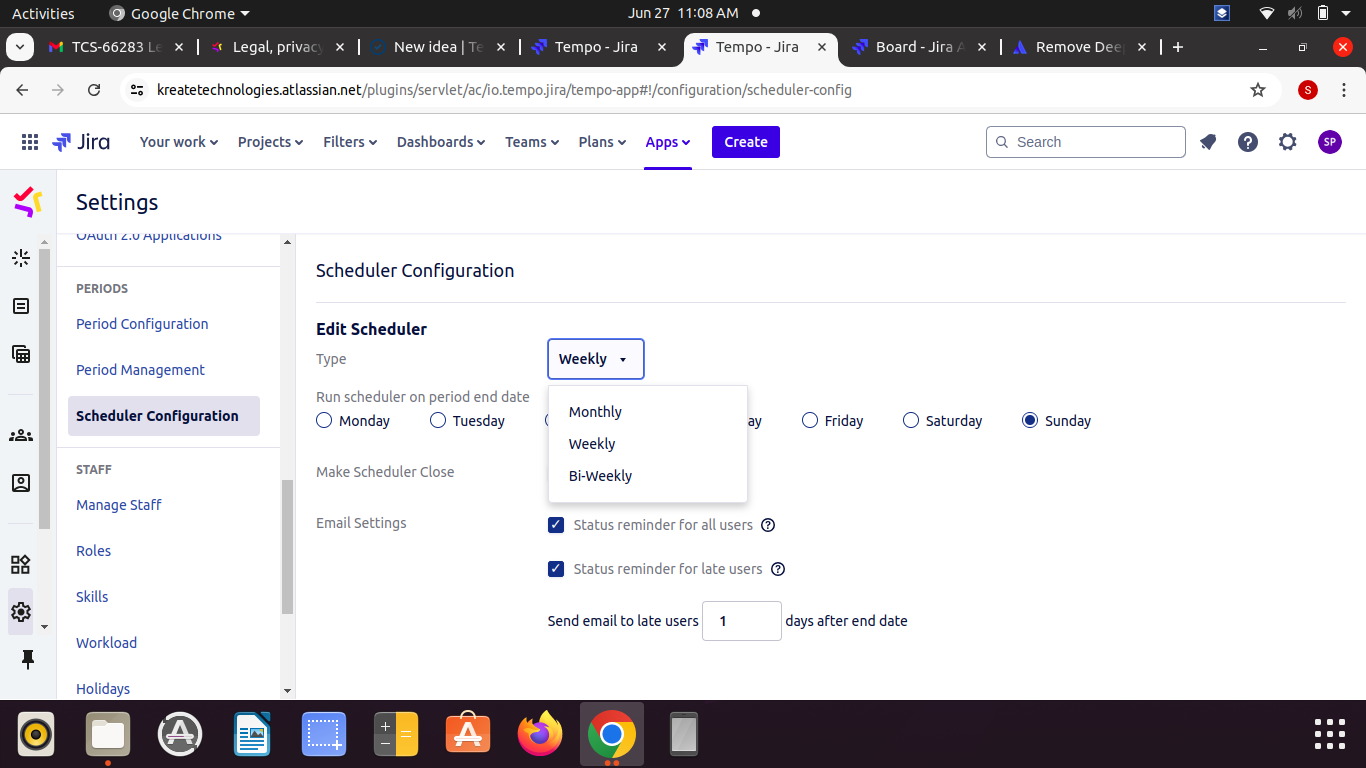The width and height of the screenshot is (1366, 768).
Task: Click the Jira notifications bell icon
Action: click(x=1208, y=142)
